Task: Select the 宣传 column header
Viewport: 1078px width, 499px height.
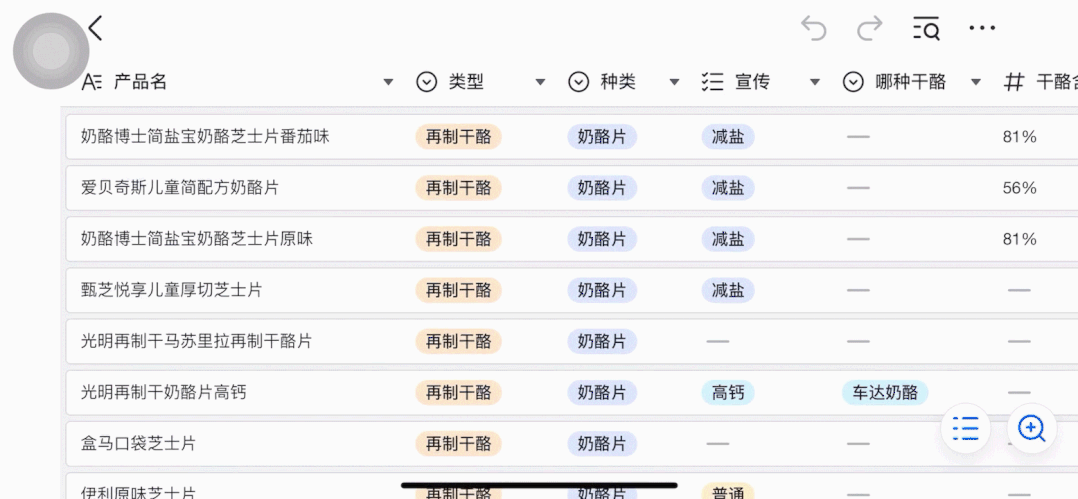Action: click(752, 82)
